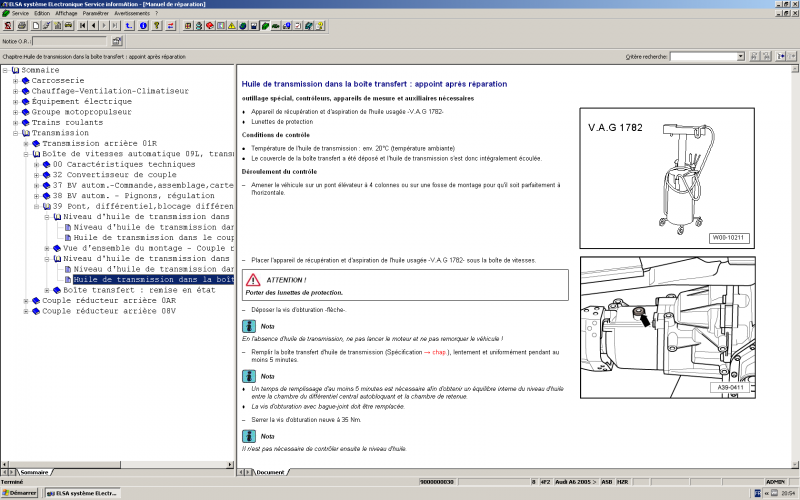The width and height of the screenshot is (800, 500).
Task: Expand the Carrosserie tree node
Action: 15,80
